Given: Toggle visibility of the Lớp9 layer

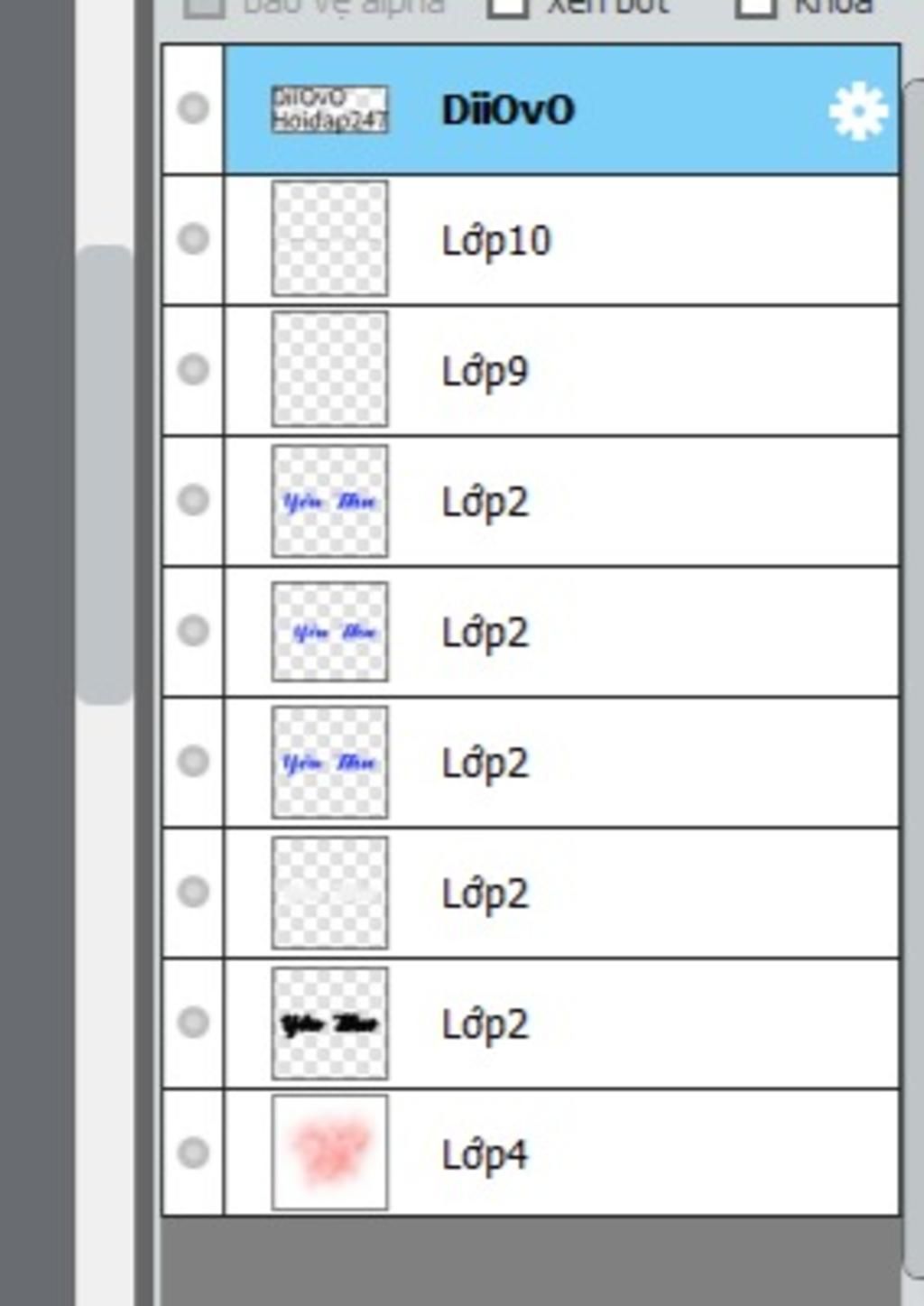Looking at the screenshot, I should point(193,369).
